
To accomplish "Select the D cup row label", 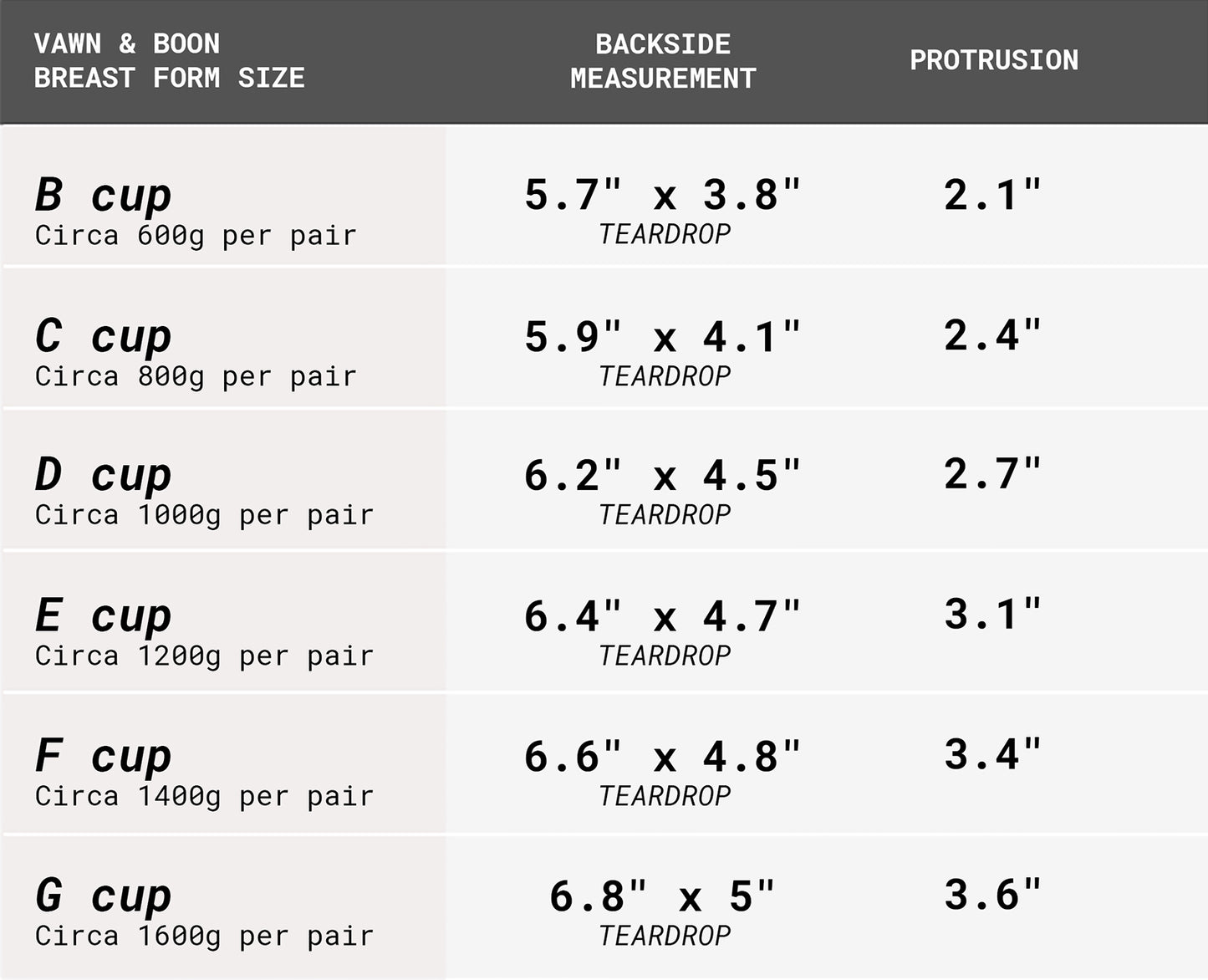I will coord(103,475).
